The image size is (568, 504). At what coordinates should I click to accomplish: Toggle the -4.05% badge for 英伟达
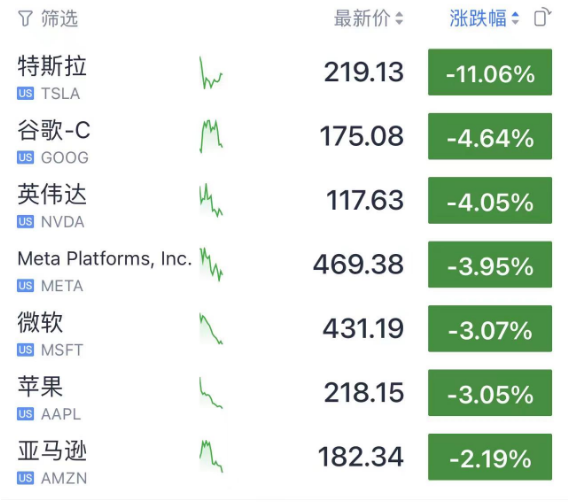coord(490,200)
